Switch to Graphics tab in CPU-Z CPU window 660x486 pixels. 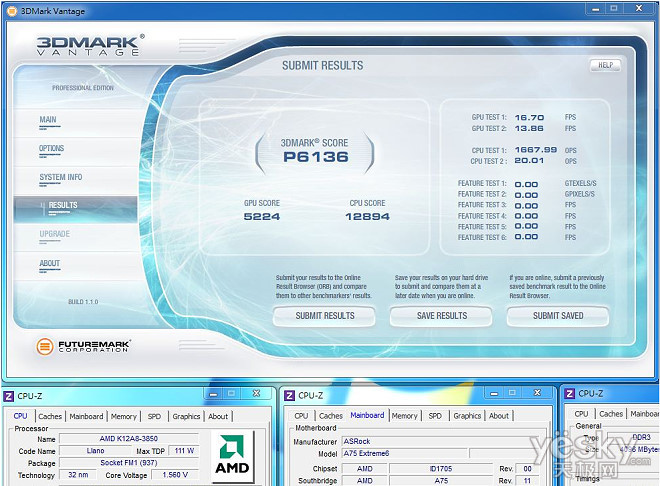[x=186, y=416]
